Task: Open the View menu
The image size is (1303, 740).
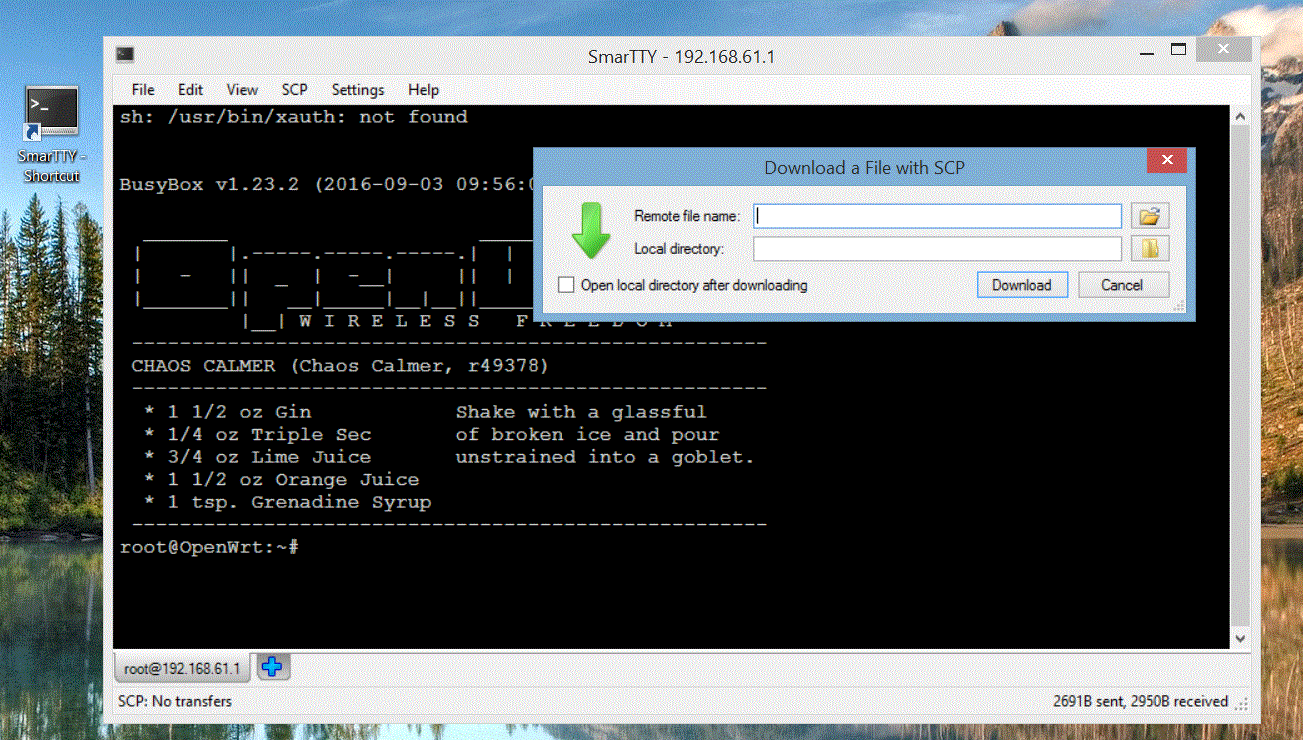Action: coord(242,89)
